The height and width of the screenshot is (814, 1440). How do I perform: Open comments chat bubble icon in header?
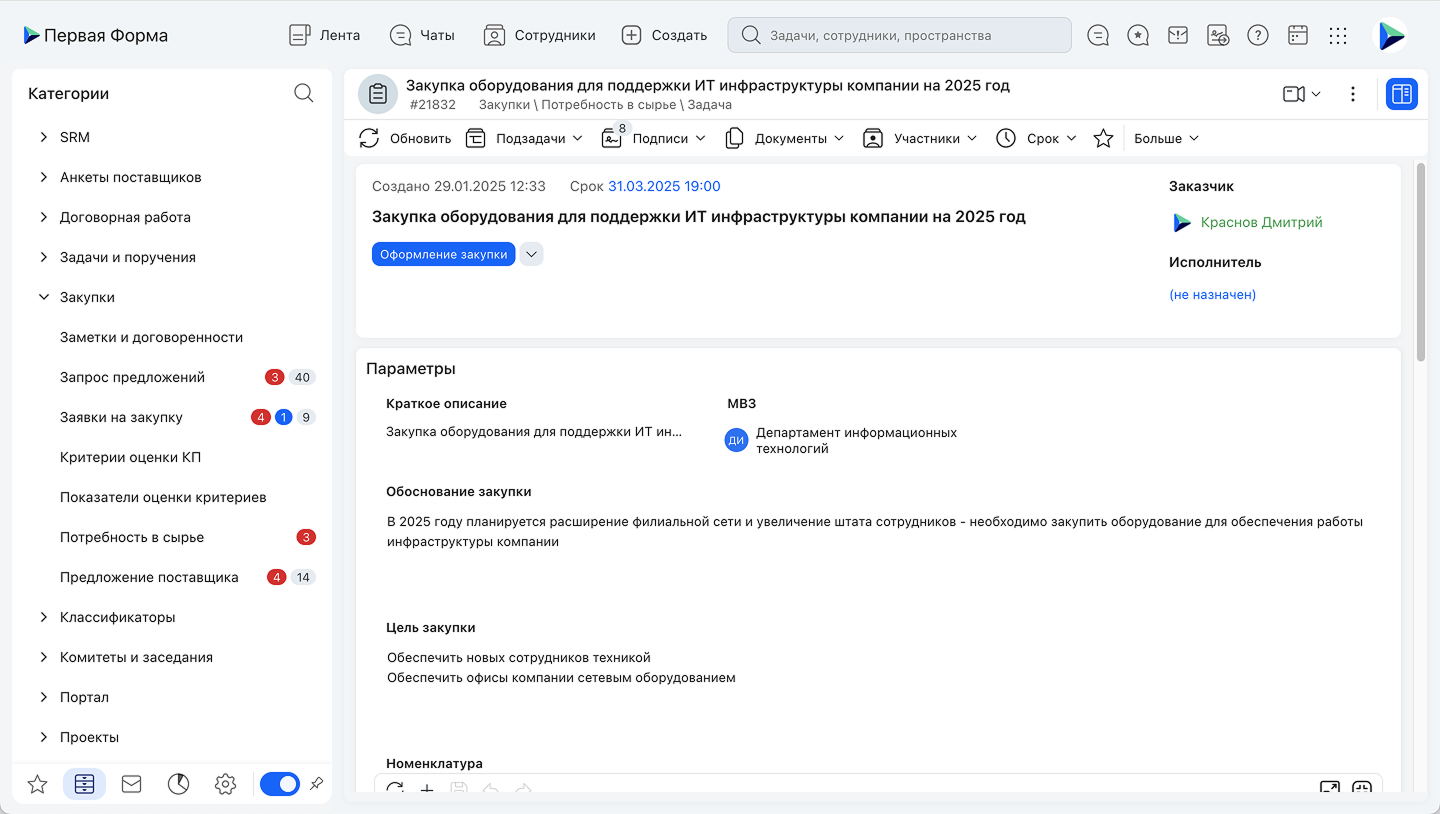(1098, 35)
